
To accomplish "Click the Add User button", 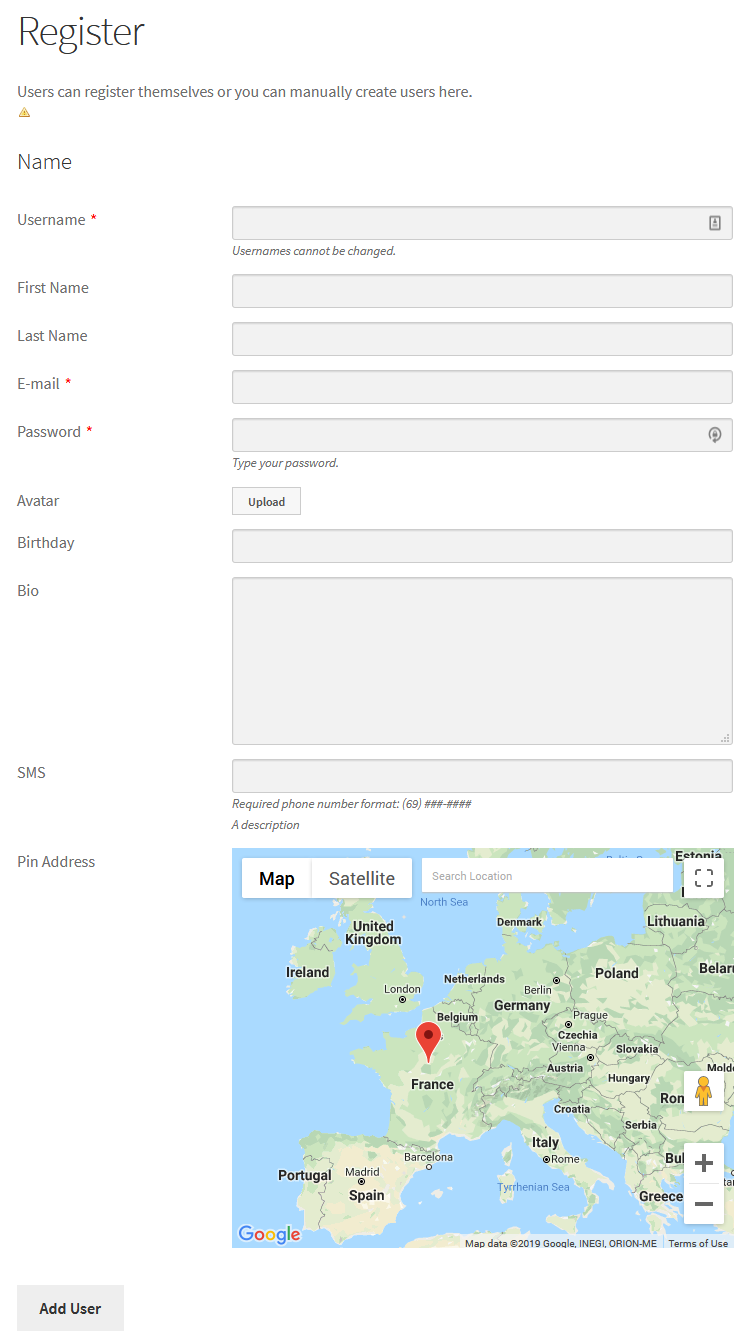I will tap(70, 1308).
